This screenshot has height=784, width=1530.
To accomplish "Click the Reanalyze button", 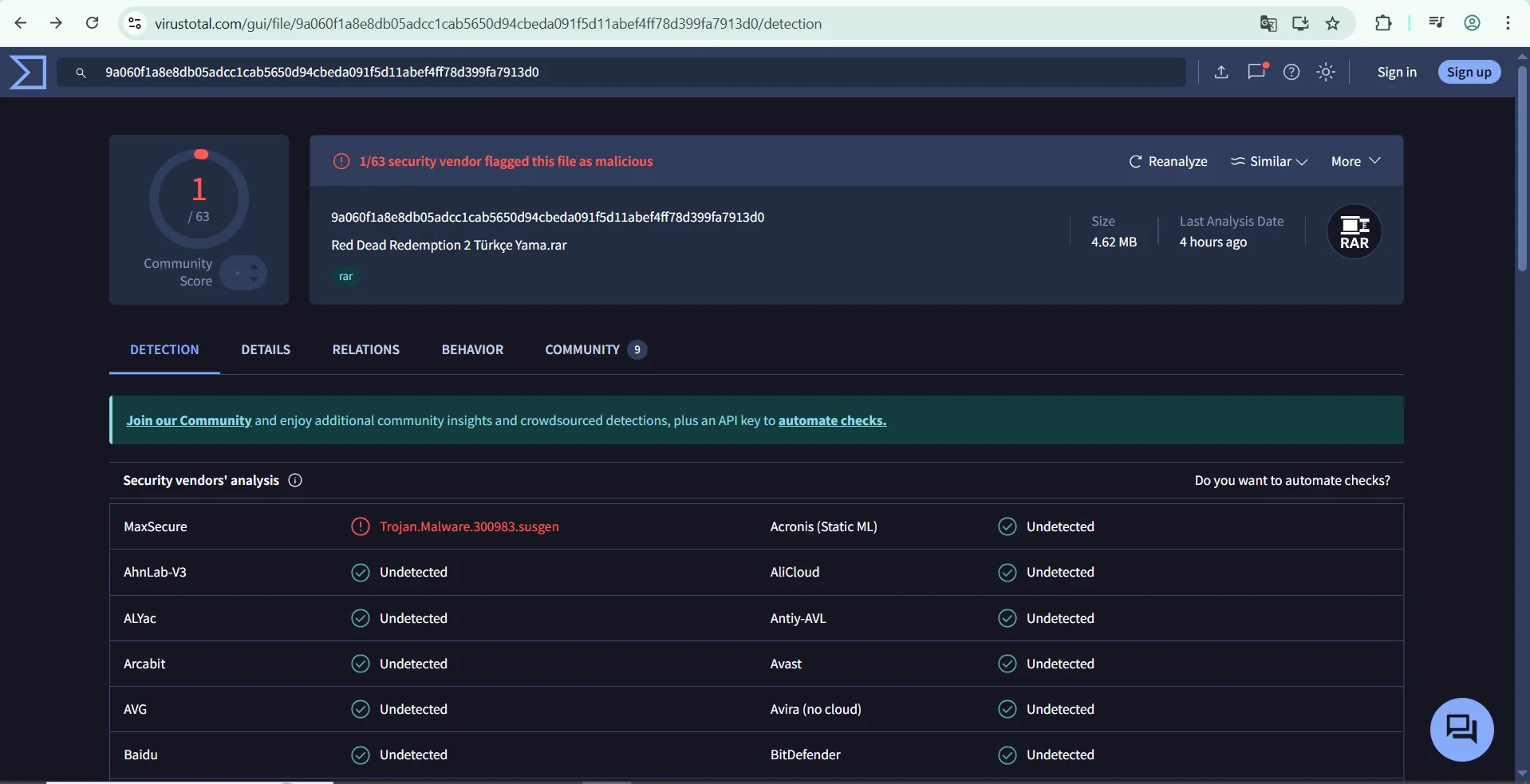I will (1169, 161).
